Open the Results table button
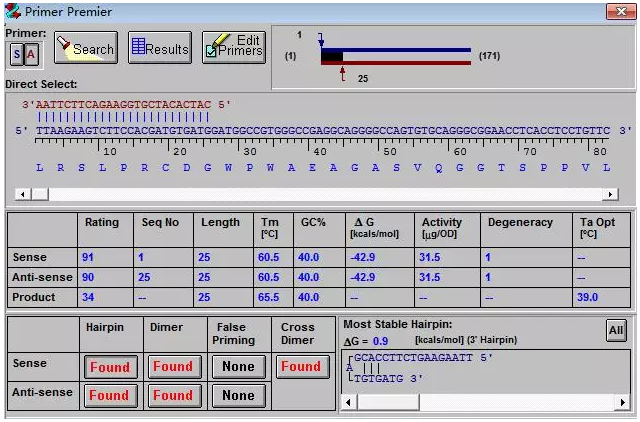Viewport: 640px width, 422px height. [x=160, y=48]
